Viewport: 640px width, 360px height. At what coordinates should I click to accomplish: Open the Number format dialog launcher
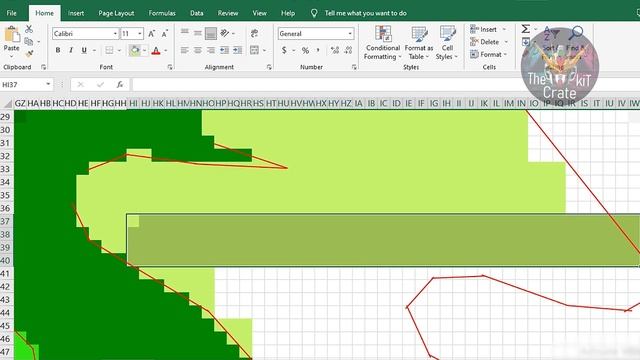(354, 67)
